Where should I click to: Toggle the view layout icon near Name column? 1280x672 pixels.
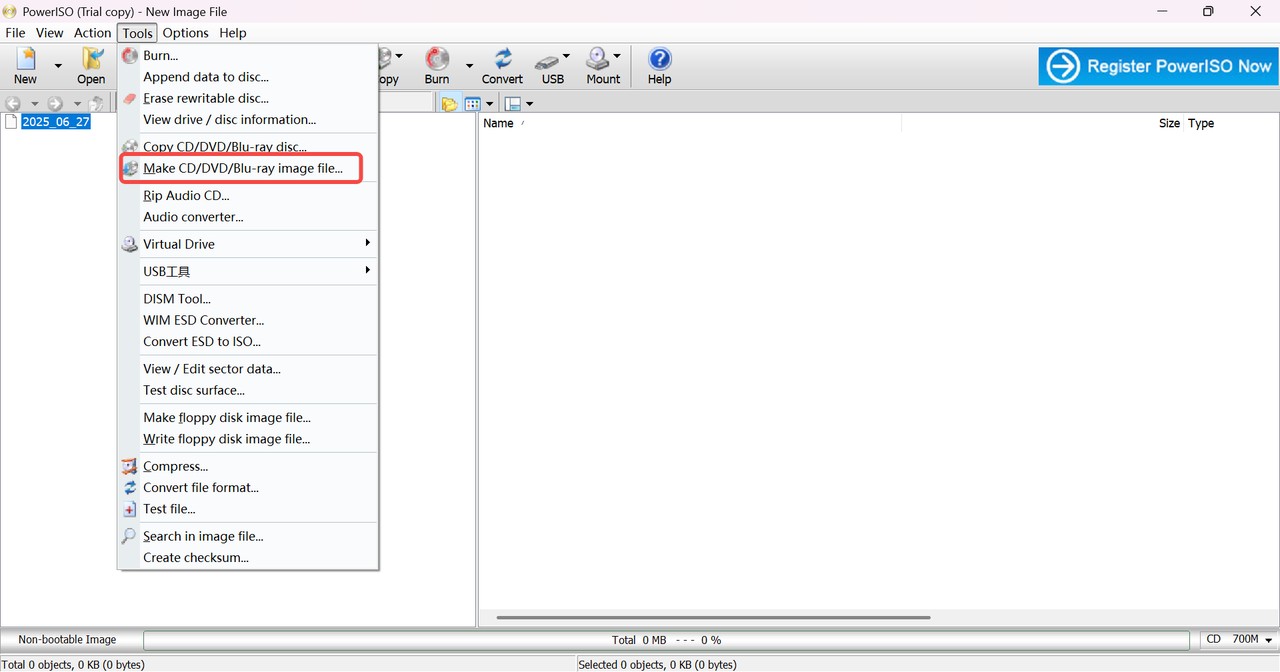[512, 103]
